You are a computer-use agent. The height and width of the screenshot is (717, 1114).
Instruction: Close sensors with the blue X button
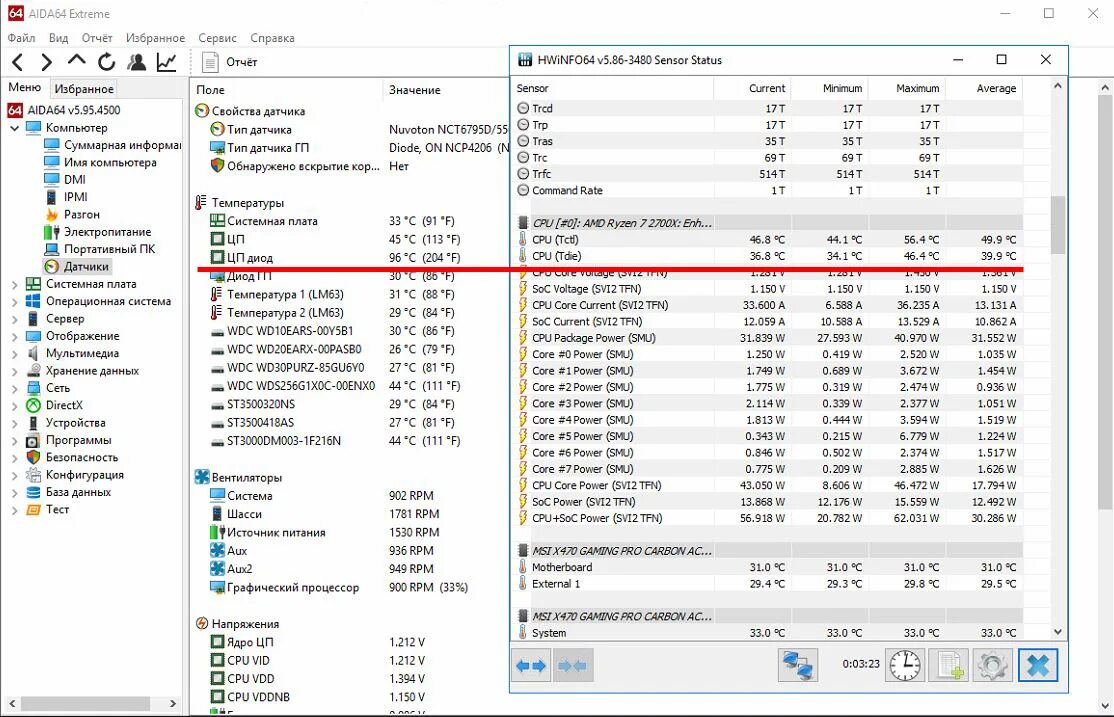point(1038,666)
